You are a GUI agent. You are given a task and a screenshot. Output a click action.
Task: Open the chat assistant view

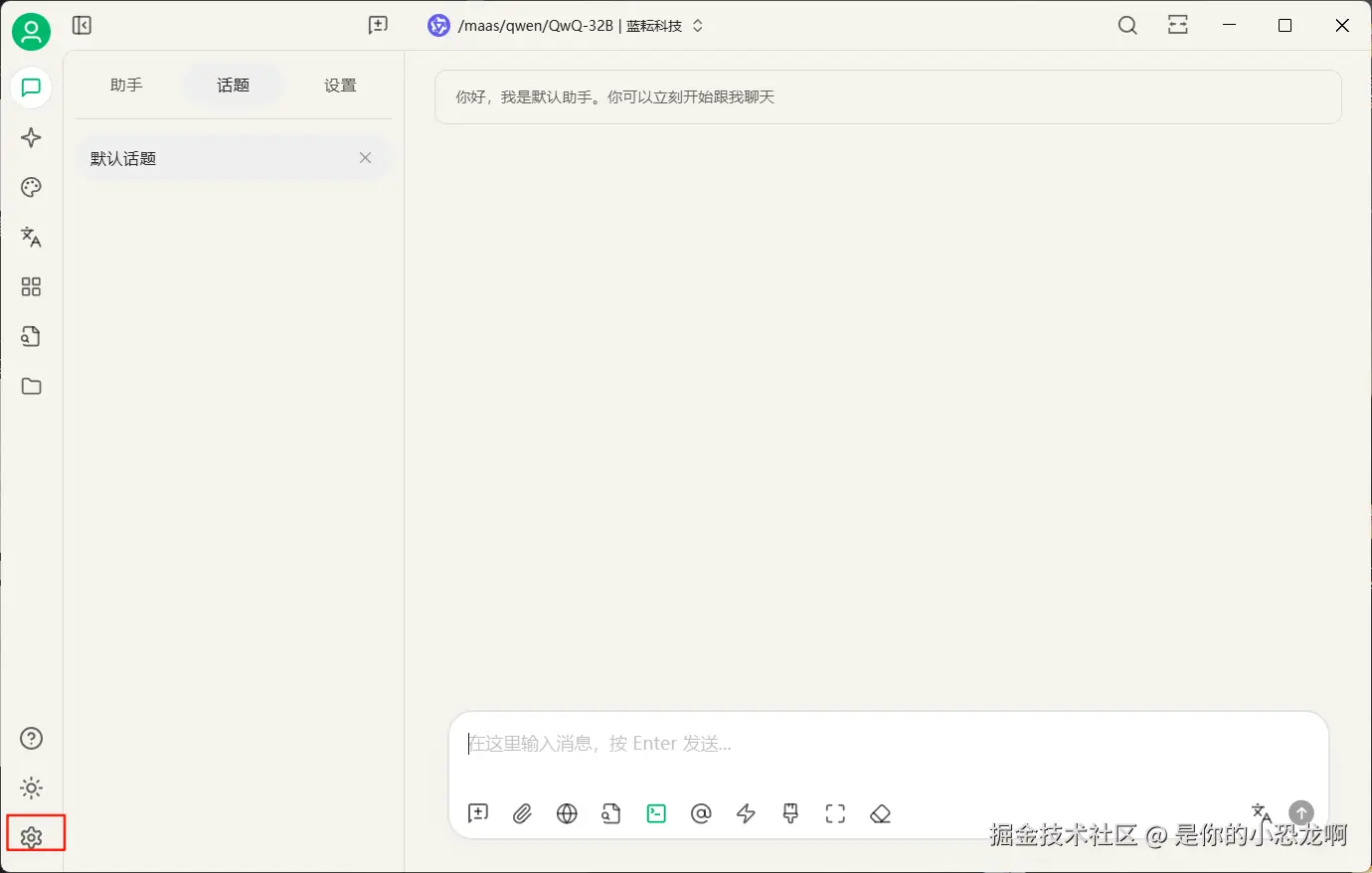31,87
